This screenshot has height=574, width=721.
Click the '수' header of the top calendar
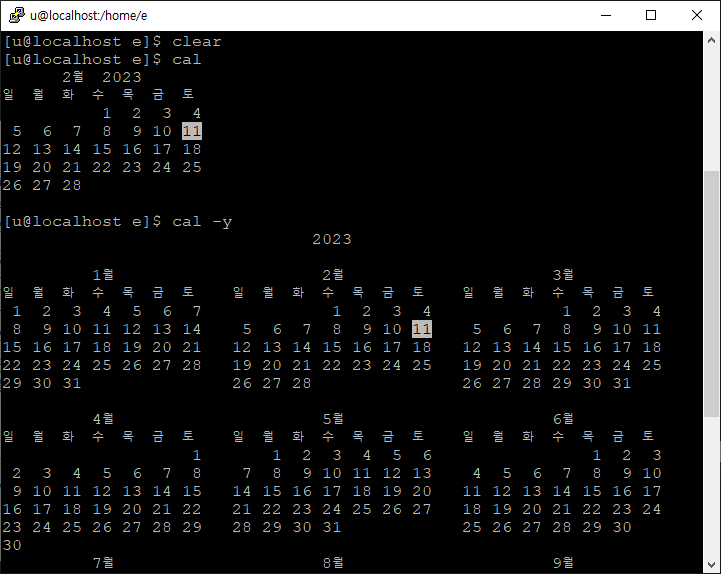tap(98, 94)
